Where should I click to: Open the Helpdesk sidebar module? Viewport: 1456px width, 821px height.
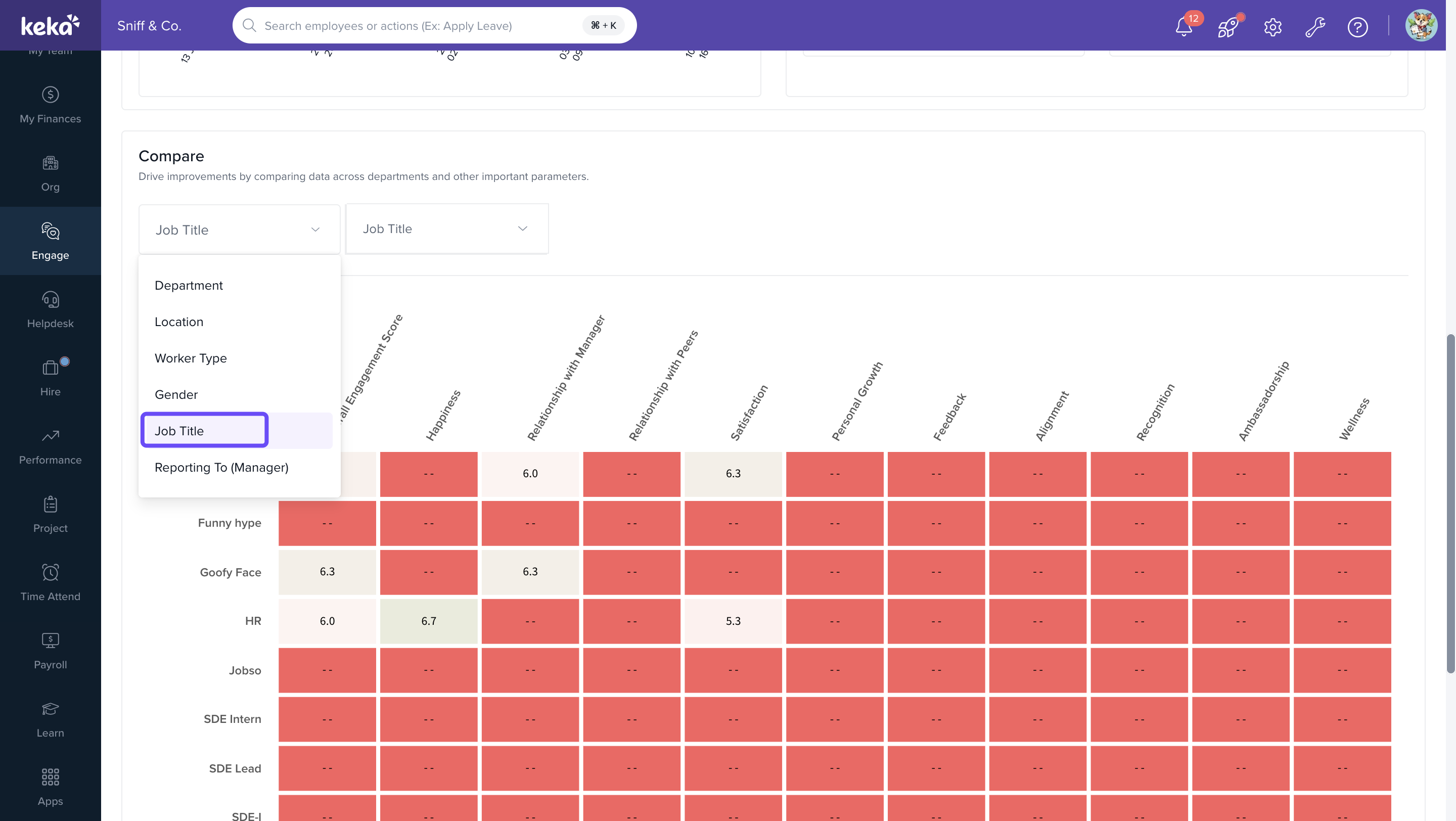click(x=51, y=309)
